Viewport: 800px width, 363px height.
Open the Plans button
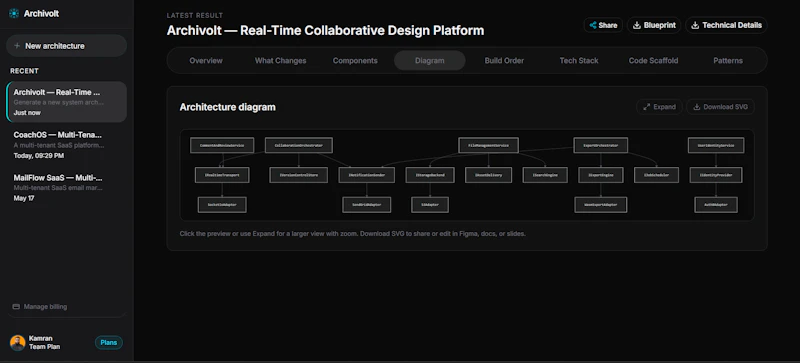coord(109,343)
